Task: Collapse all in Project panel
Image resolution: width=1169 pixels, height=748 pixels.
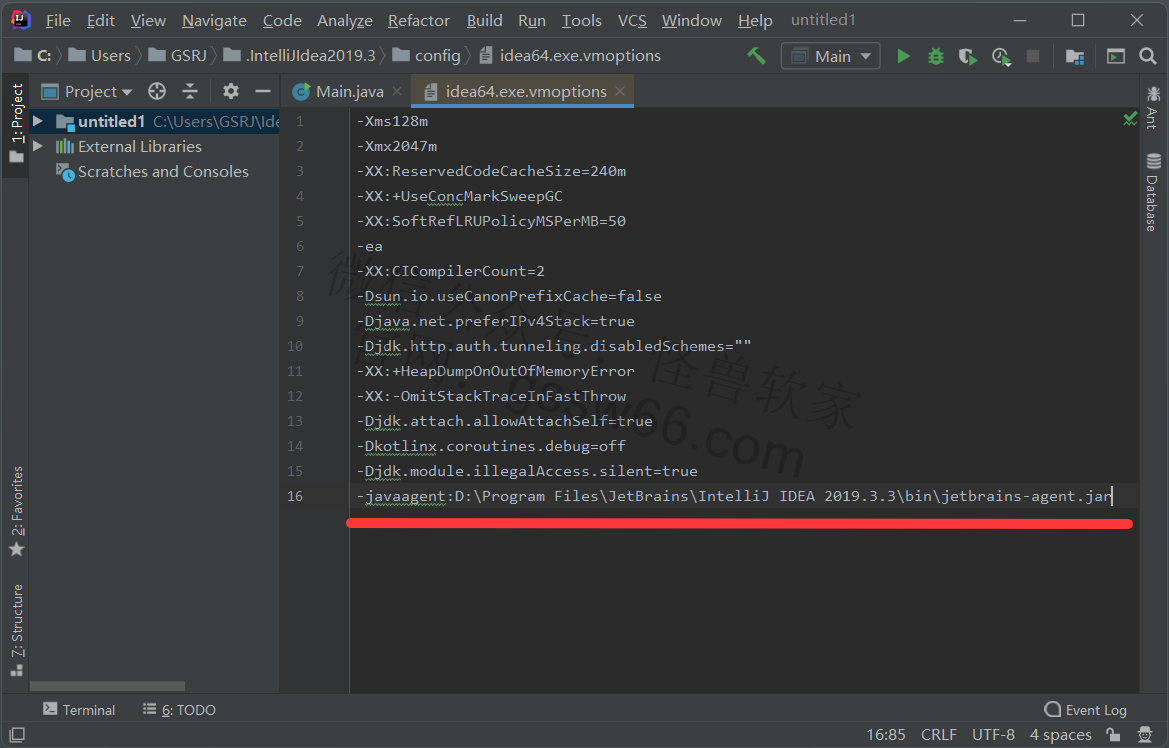Action: (190, 91)
